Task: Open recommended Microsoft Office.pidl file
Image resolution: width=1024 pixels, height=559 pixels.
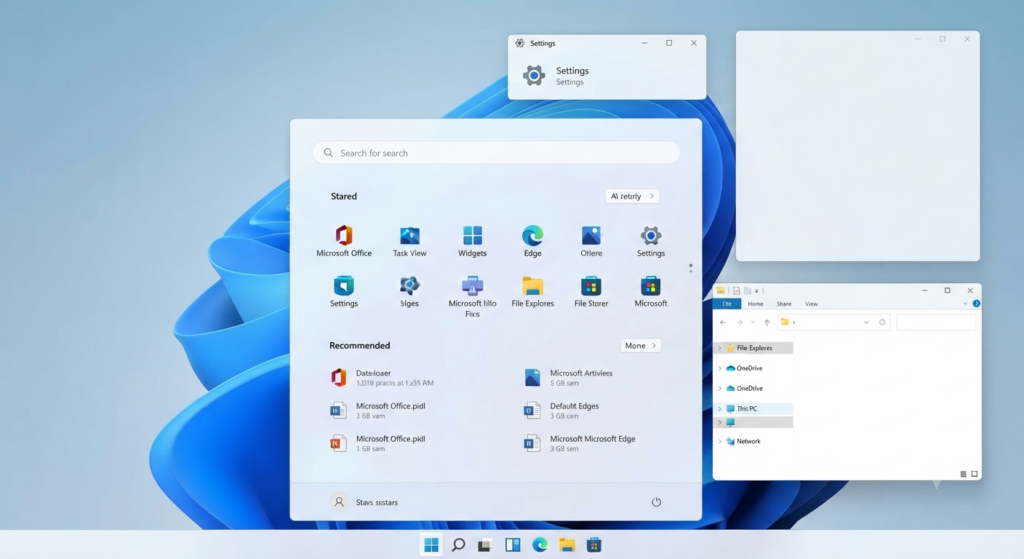Action: coord(377,410)
